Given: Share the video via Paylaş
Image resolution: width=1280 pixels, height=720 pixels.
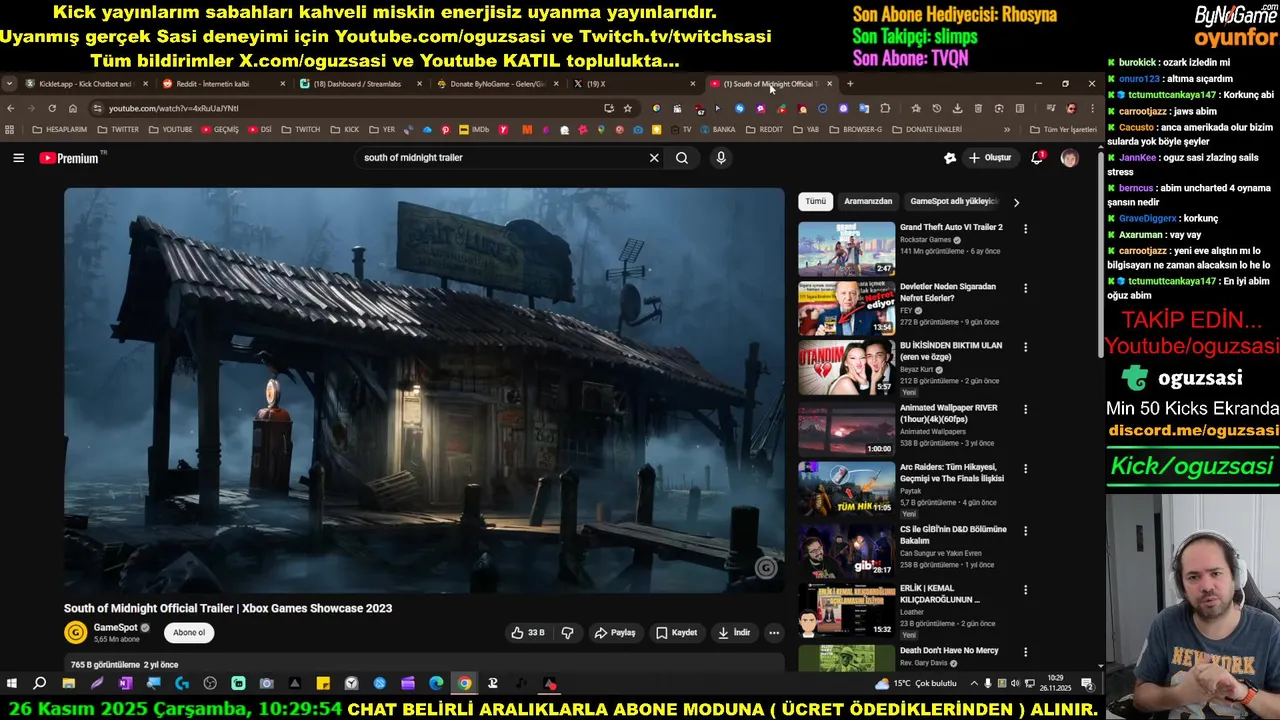Looking at the screenshot, I should (x=615, y=632).
